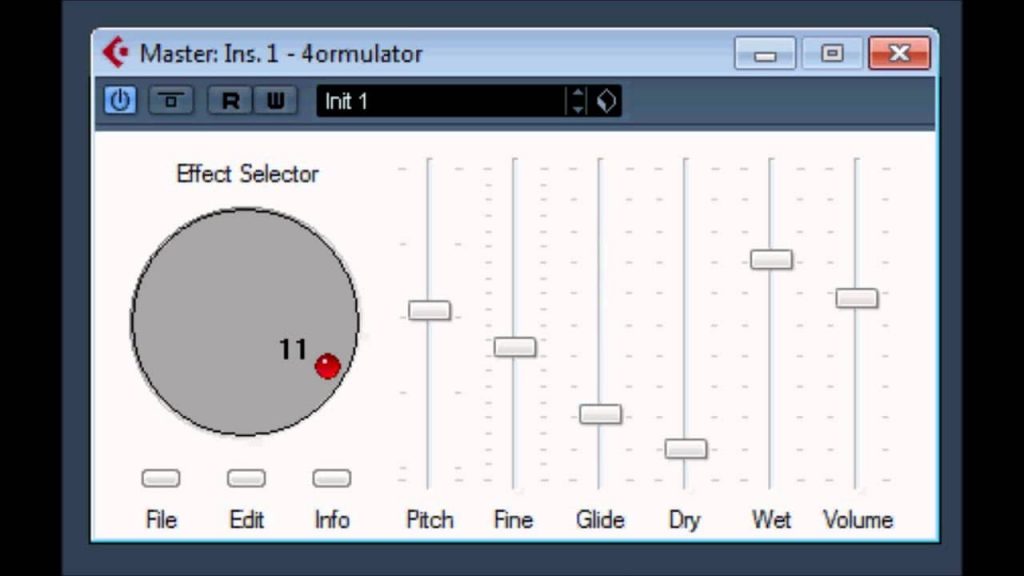This screenshot has height=576, width=1024.
Task: Open the Init 1 preset name field
Action: click(x=441, y=101)
